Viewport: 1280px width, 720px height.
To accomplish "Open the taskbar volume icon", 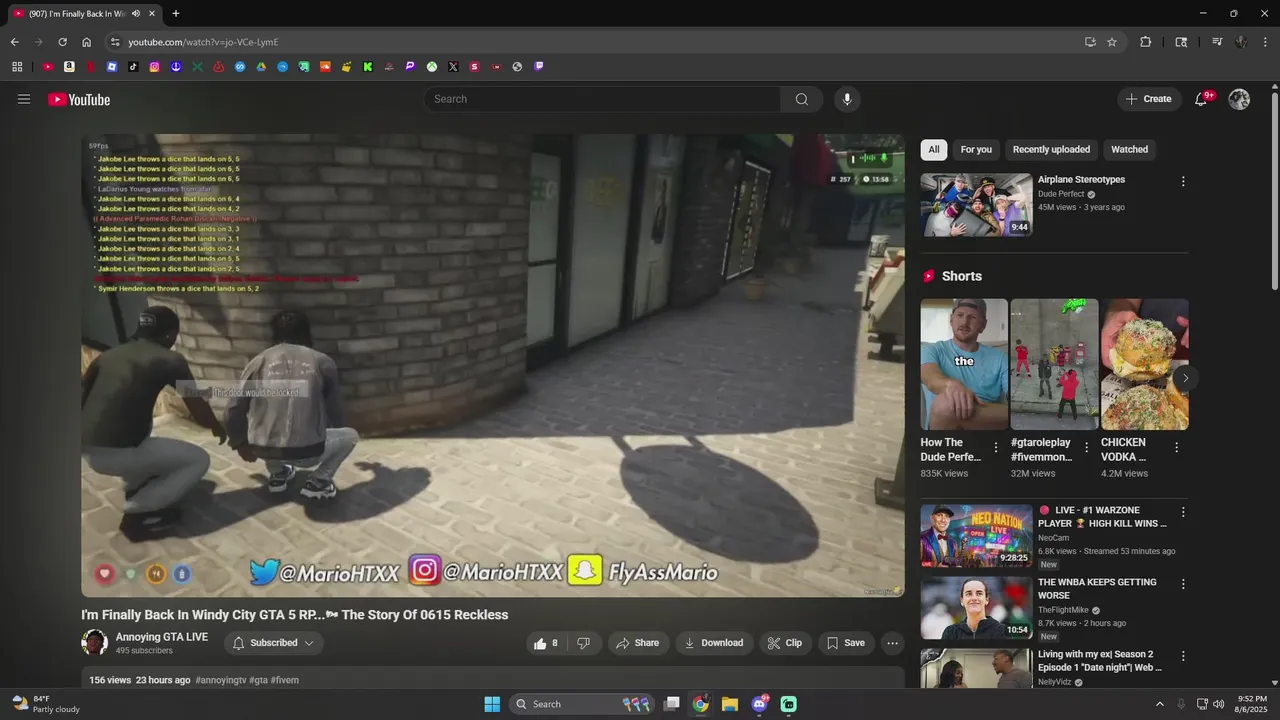I will click(x=1218, y=704).
